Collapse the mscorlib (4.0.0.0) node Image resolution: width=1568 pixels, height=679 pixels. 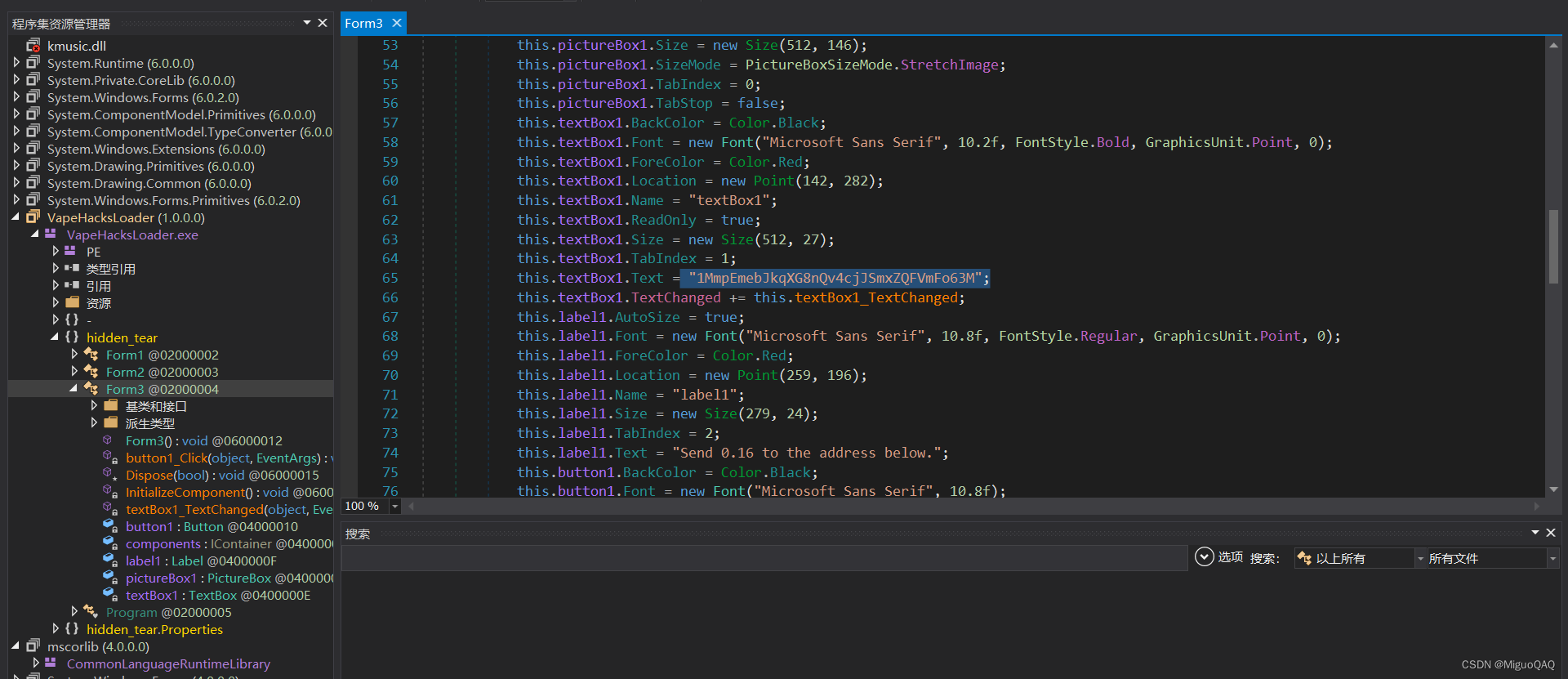click(16, 646)
